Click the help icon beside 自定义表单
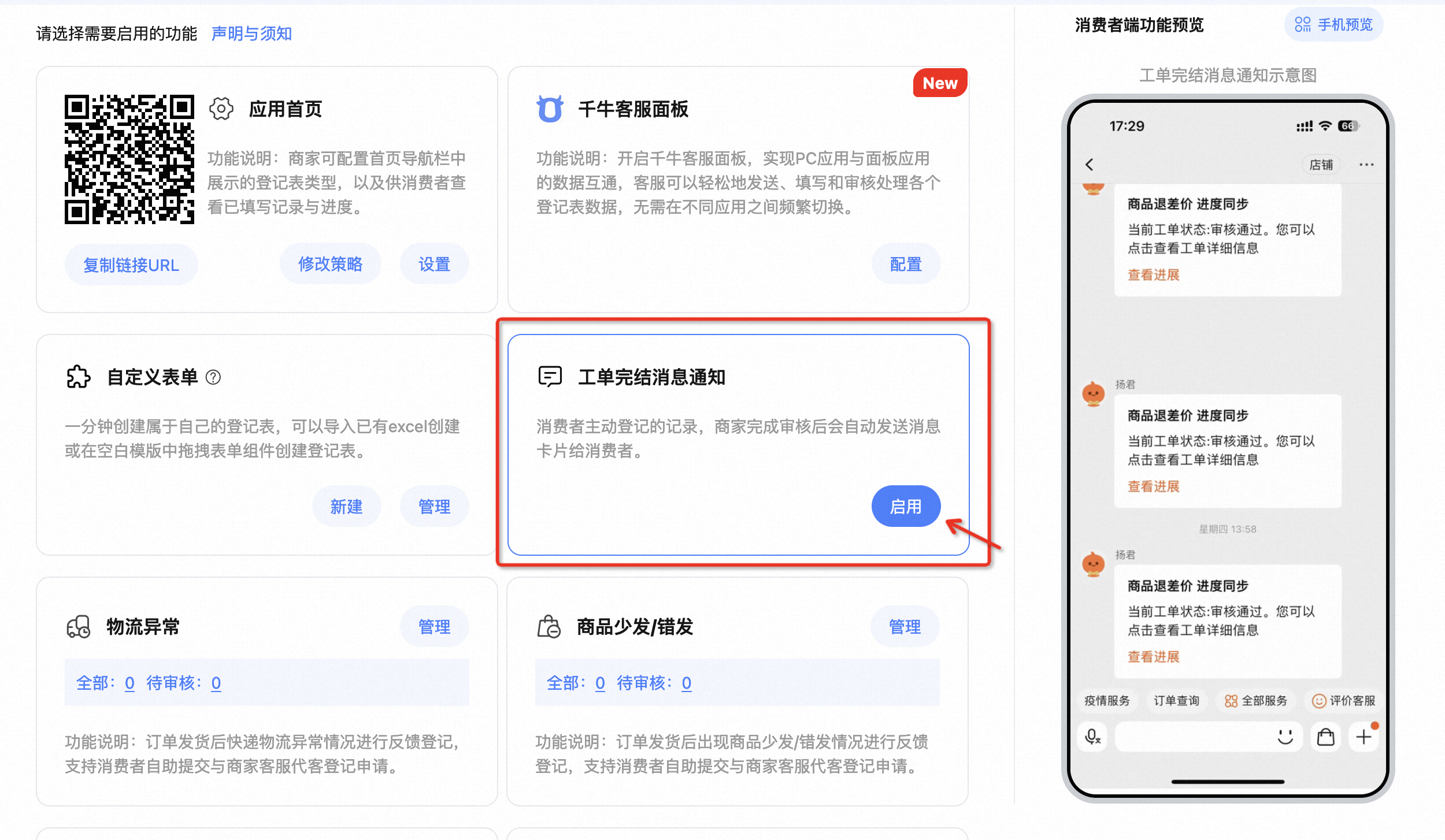 [x=213, y=377]
